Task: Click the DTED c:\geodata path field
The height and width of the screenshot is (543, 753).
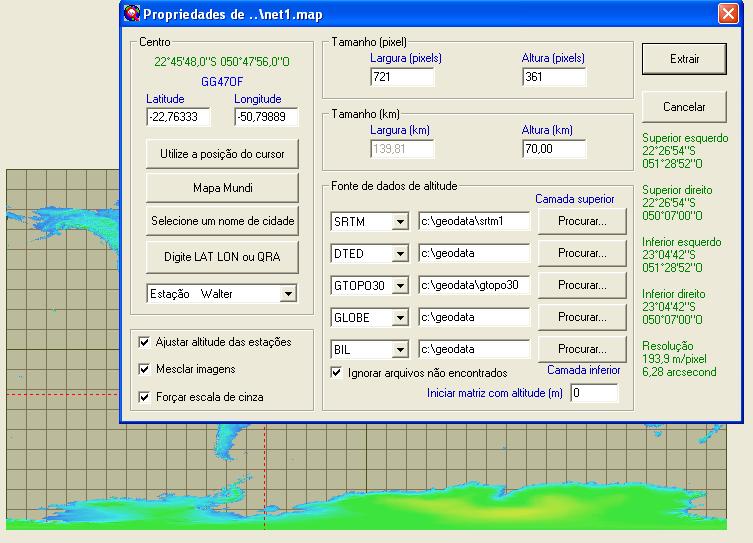Action: tap(474, 253)
